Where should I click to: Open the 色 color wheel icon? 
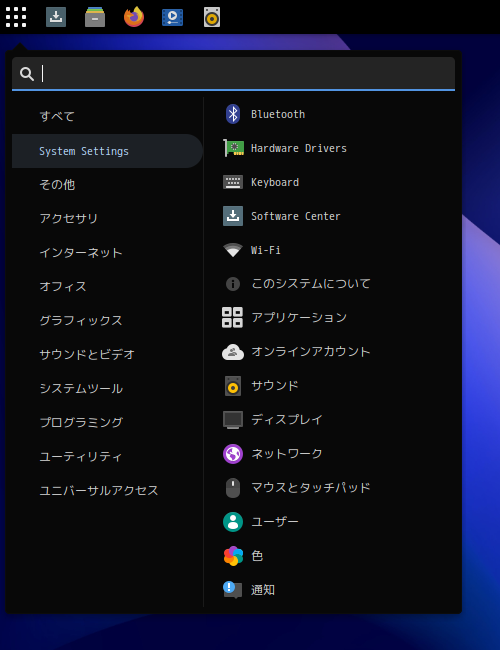click(x=233, y=556)
